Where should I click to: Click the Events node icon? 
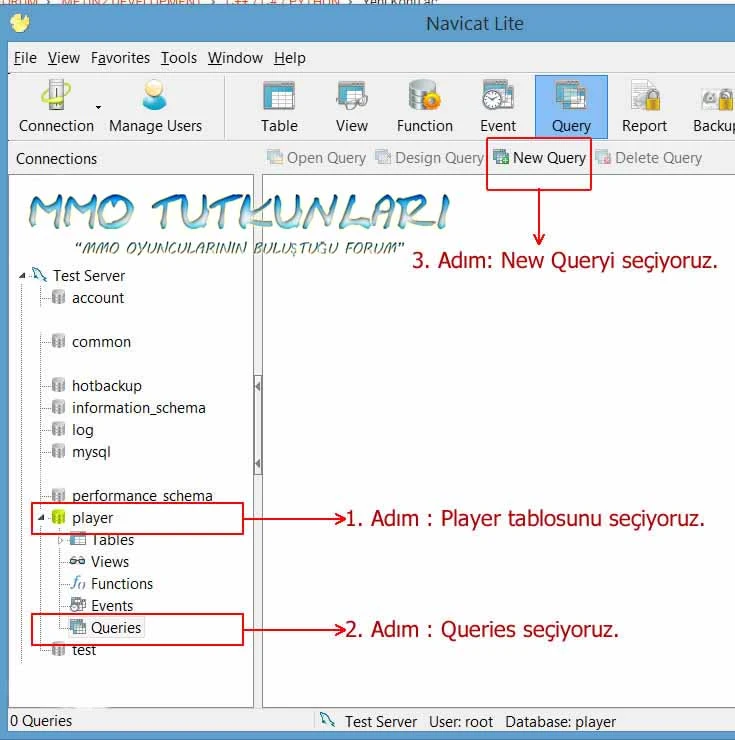78,605
